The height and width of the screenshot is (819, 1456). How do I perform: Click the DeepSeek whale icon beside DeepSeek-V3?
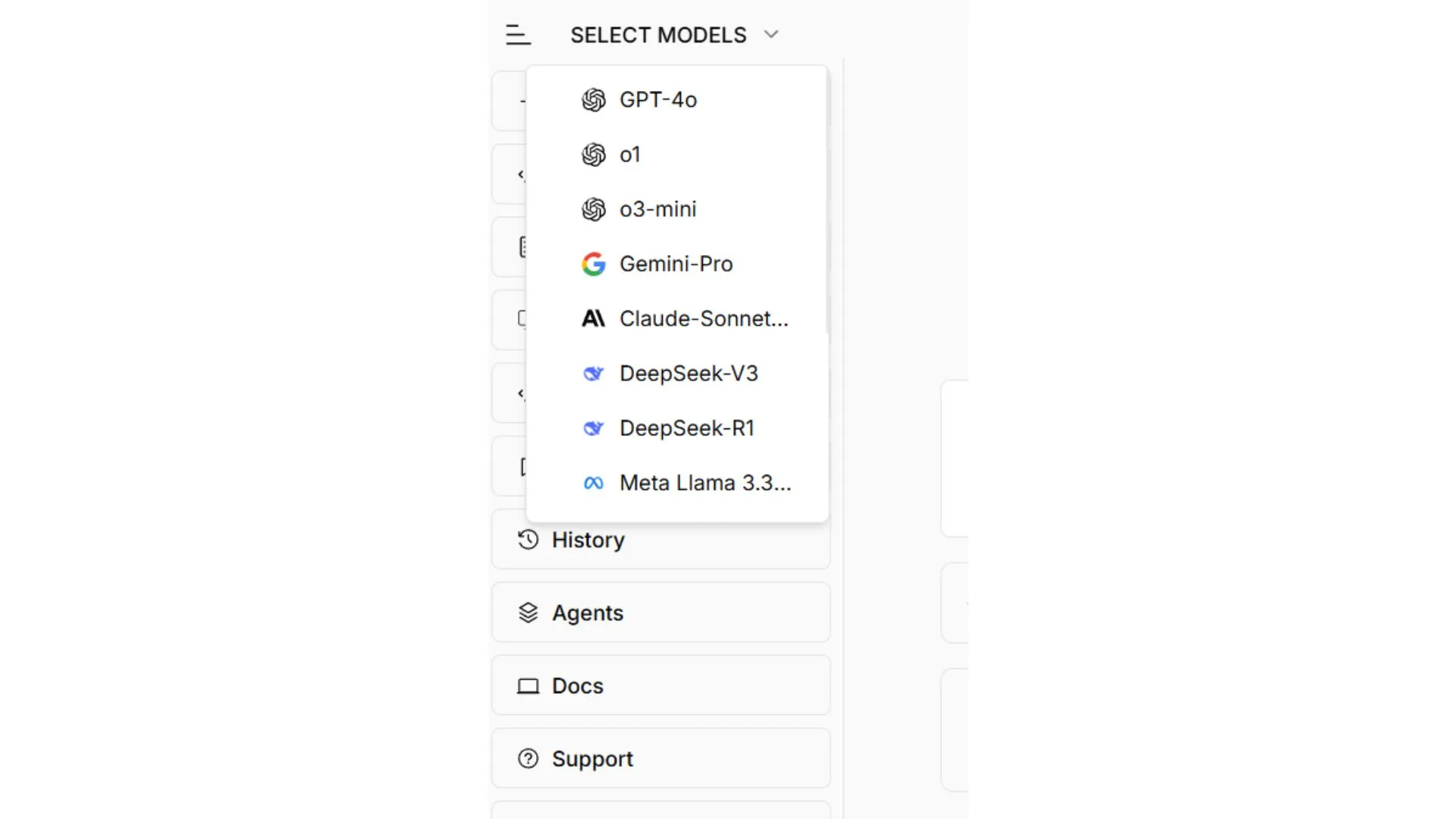(594, 373)
